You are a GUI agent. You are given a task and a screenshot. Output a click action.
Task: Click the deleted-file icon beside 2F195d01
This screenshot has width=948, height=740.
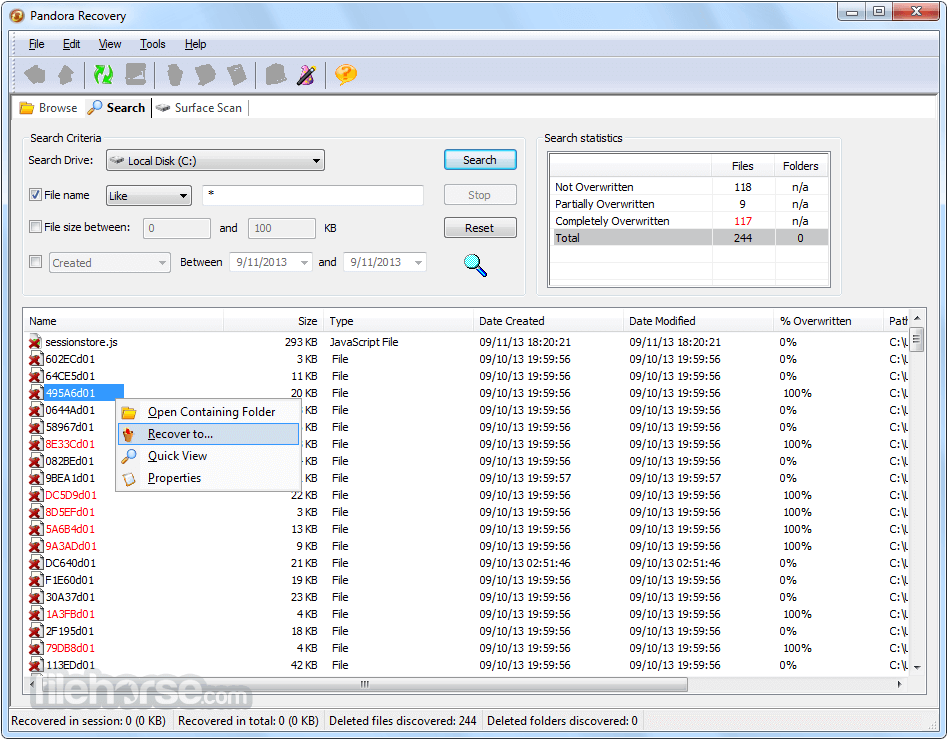point(36,631)
